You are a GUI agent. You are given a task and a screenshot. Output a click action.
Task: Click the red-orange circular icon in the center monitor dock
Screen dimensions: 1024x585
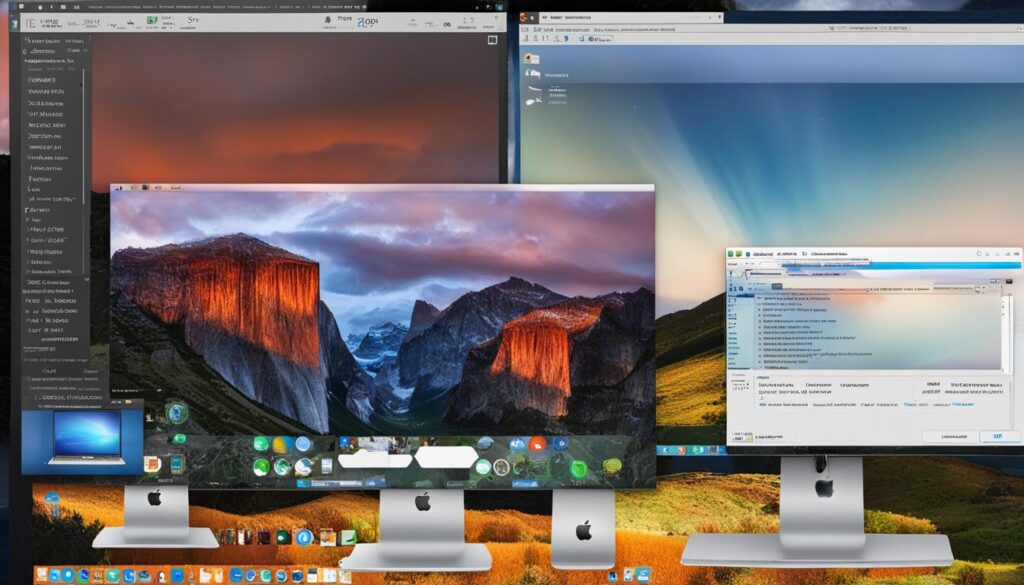coord(537,445)
